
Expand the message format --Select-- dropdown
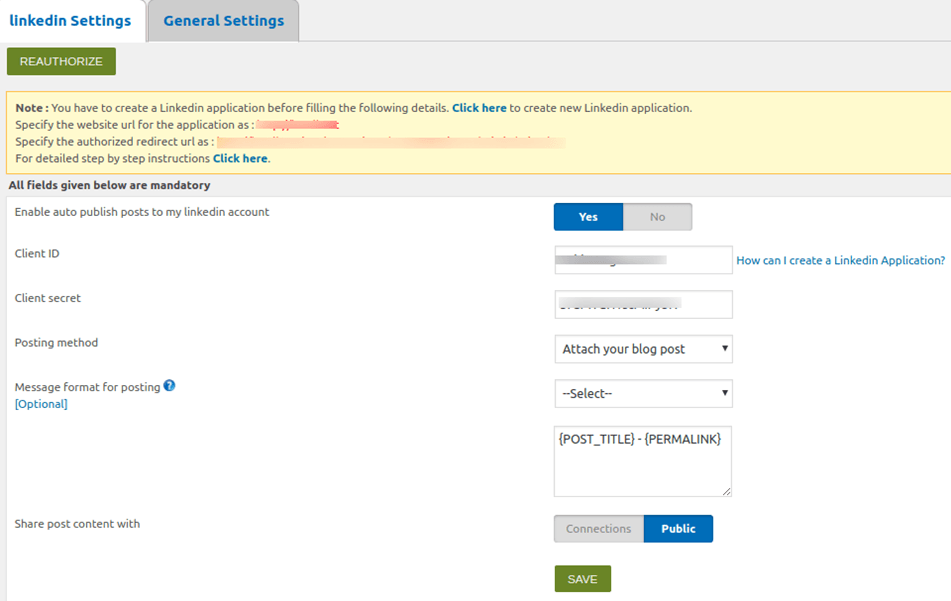point(644,394)
